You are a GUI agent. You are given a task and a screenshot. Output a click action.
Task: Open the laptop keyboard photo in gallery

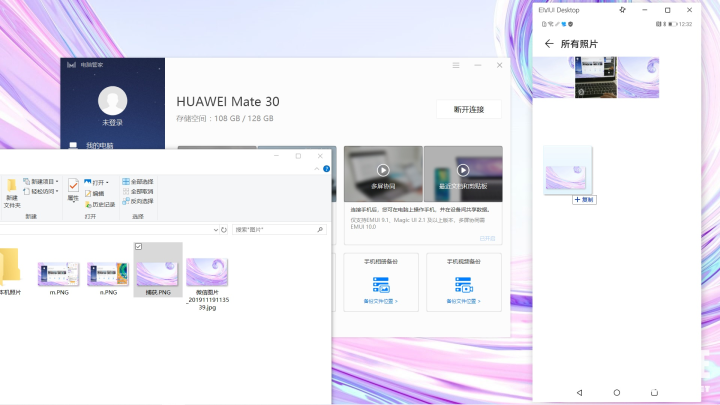click(596, 77)
